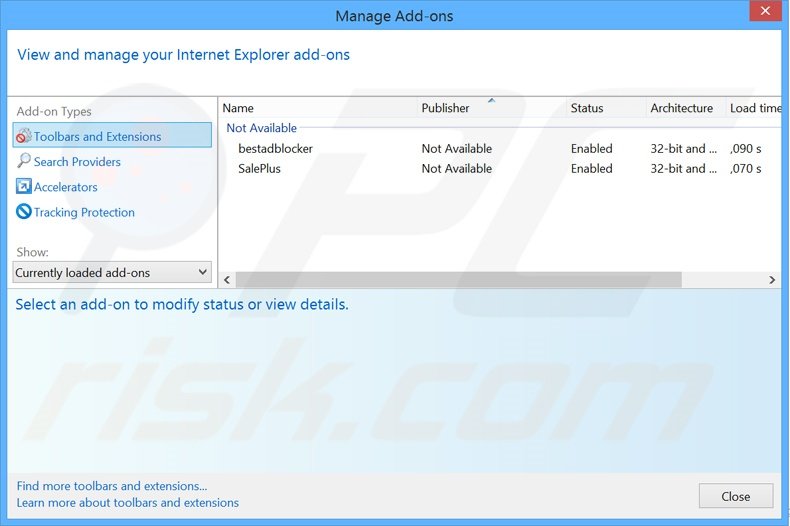Click the Tracking Protection blocked icon
The width and height of the screenshot is (790, 526).
pos(24,212)
